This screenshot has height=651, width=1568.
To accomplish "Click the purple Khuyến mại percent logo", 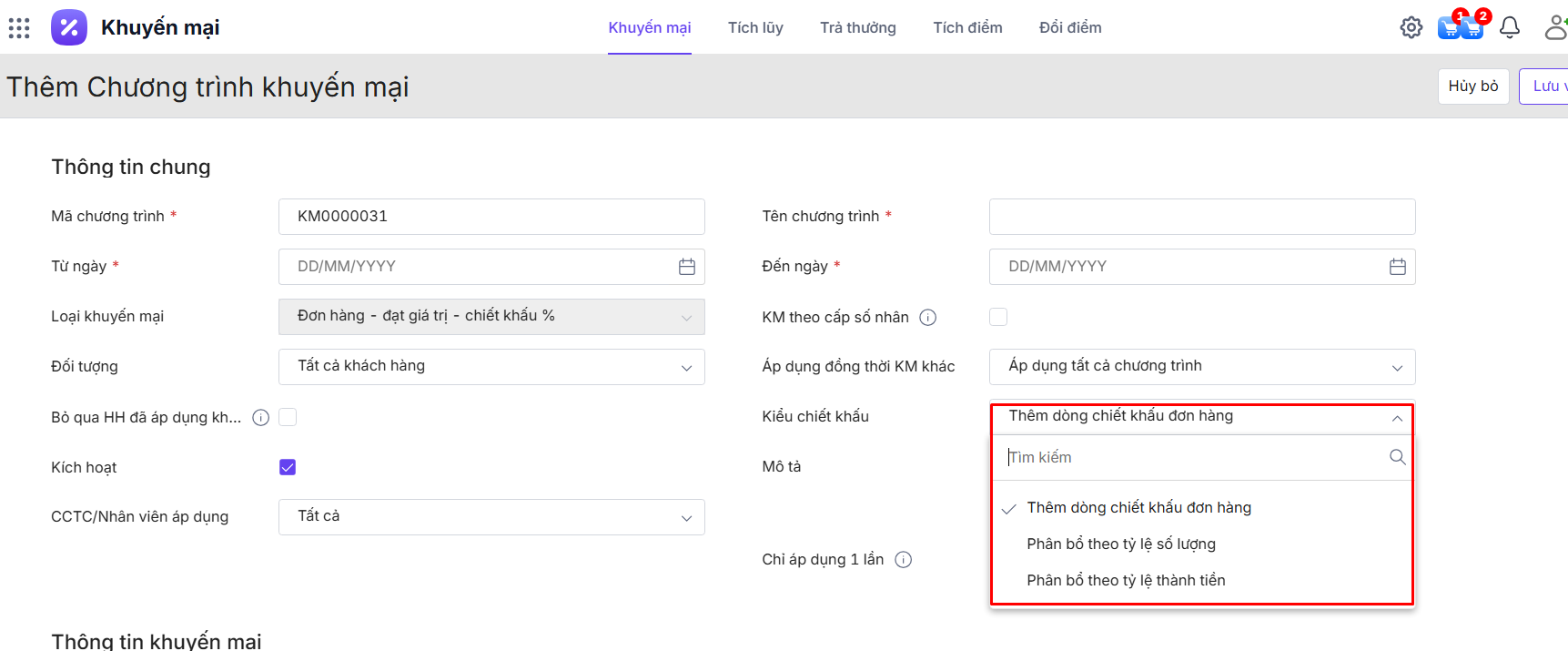I will pyautogui.click(x=69, y=27).
